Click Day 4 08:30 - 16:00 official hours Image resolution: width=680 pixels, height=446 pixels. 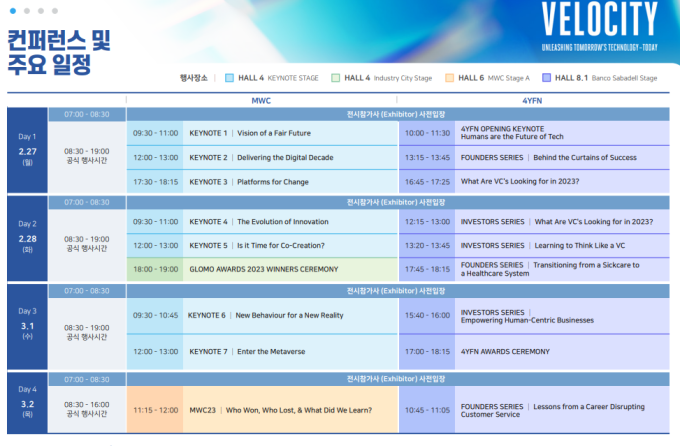click(x=87, y=409)
